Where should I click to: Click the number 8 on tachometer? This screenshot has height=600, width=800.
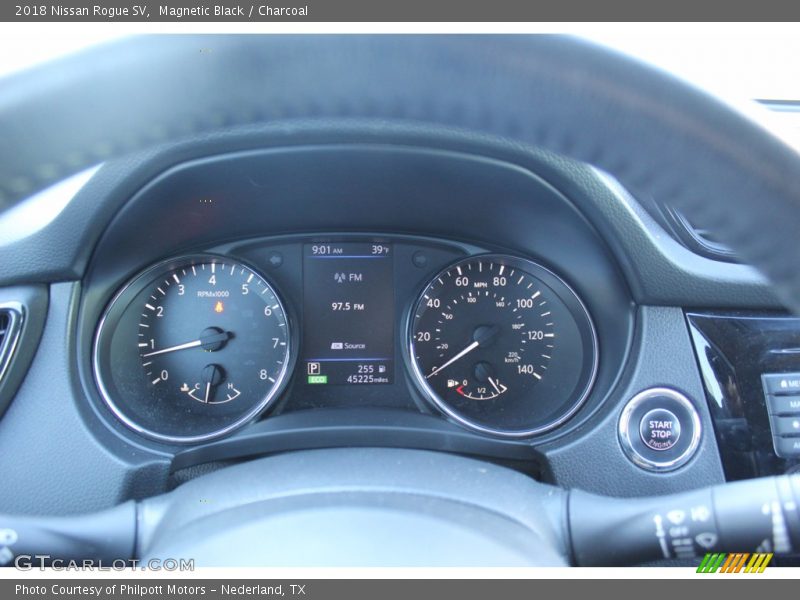pos(263,374)
